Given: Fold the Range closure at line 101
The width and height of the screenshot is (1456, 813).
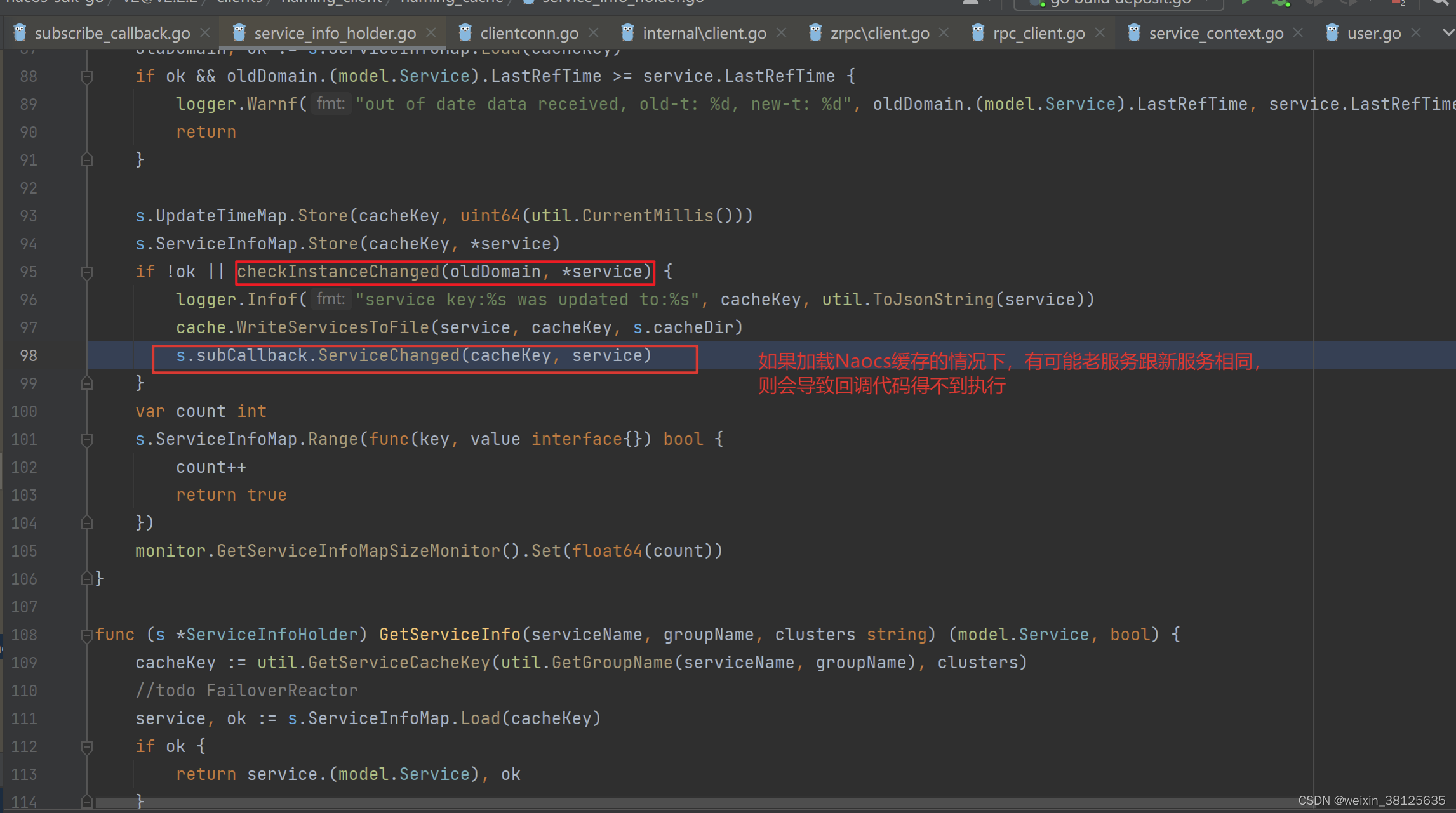Looking at the screenshot, I should tap(87, 440).
